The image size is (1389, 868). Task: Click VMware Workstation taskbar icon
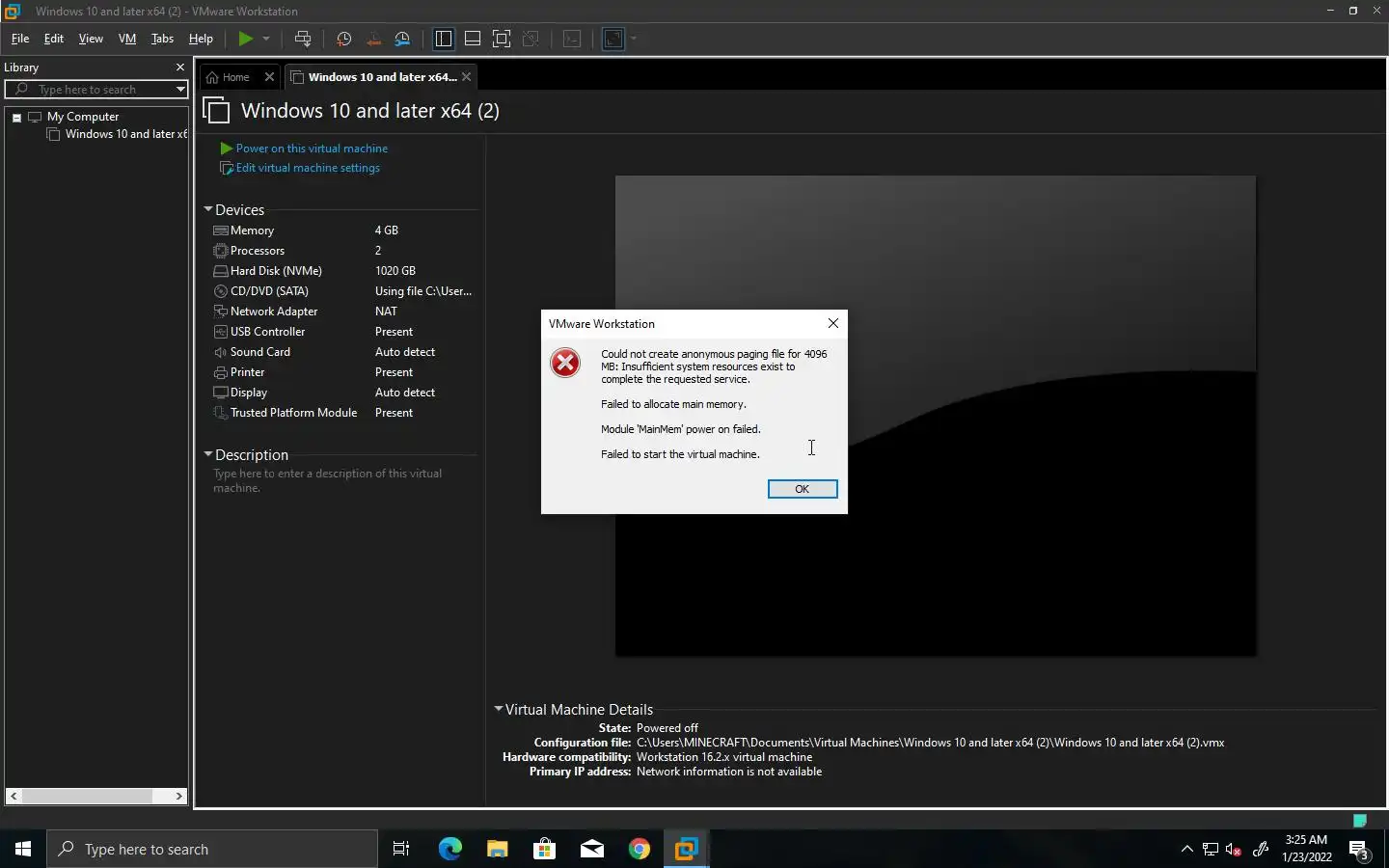pos(687,849)
